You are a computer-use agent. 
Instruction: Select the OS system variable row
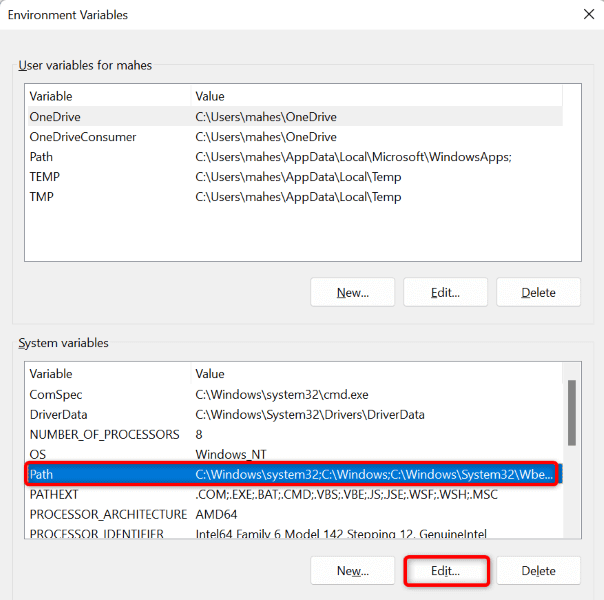click(x=295, y=454)
